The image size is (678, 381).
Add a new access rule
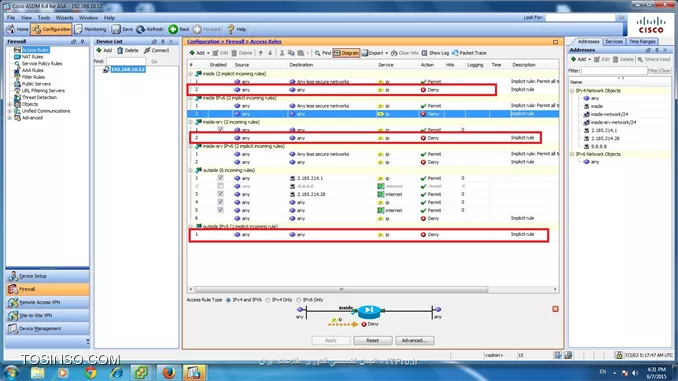click(x=197, y=53)
